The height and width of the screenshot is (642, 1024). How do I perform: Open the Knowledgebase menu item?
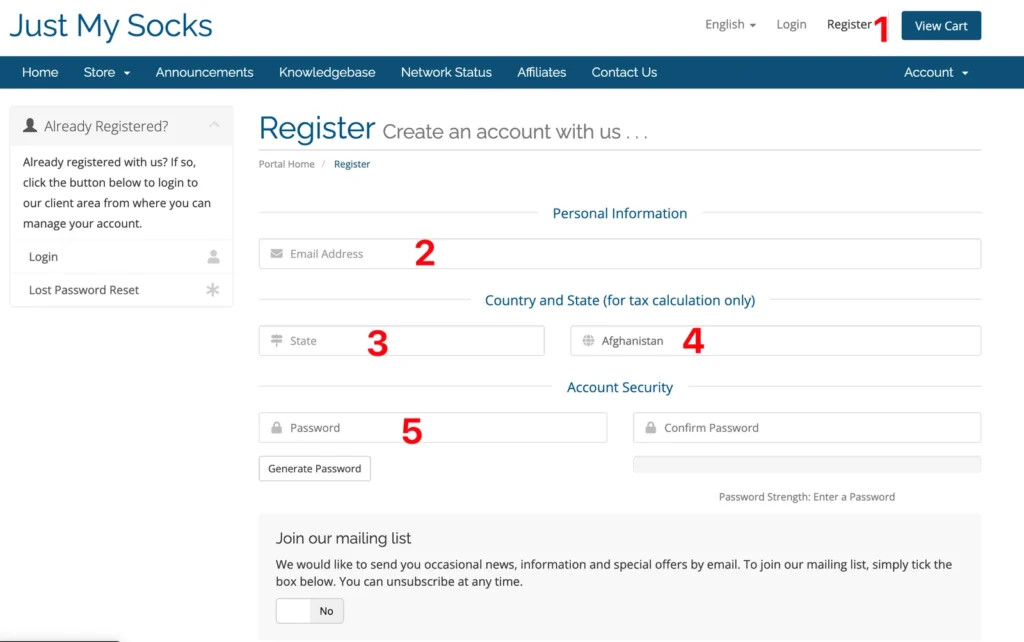coord(327,72)
